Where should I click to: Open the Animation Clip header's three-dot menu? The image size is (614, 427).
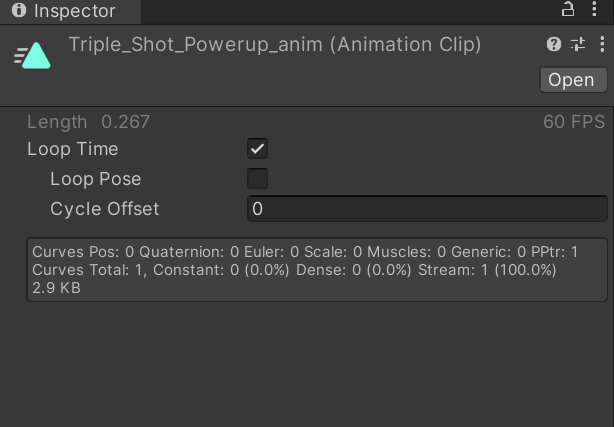click(x=602, y=44)
